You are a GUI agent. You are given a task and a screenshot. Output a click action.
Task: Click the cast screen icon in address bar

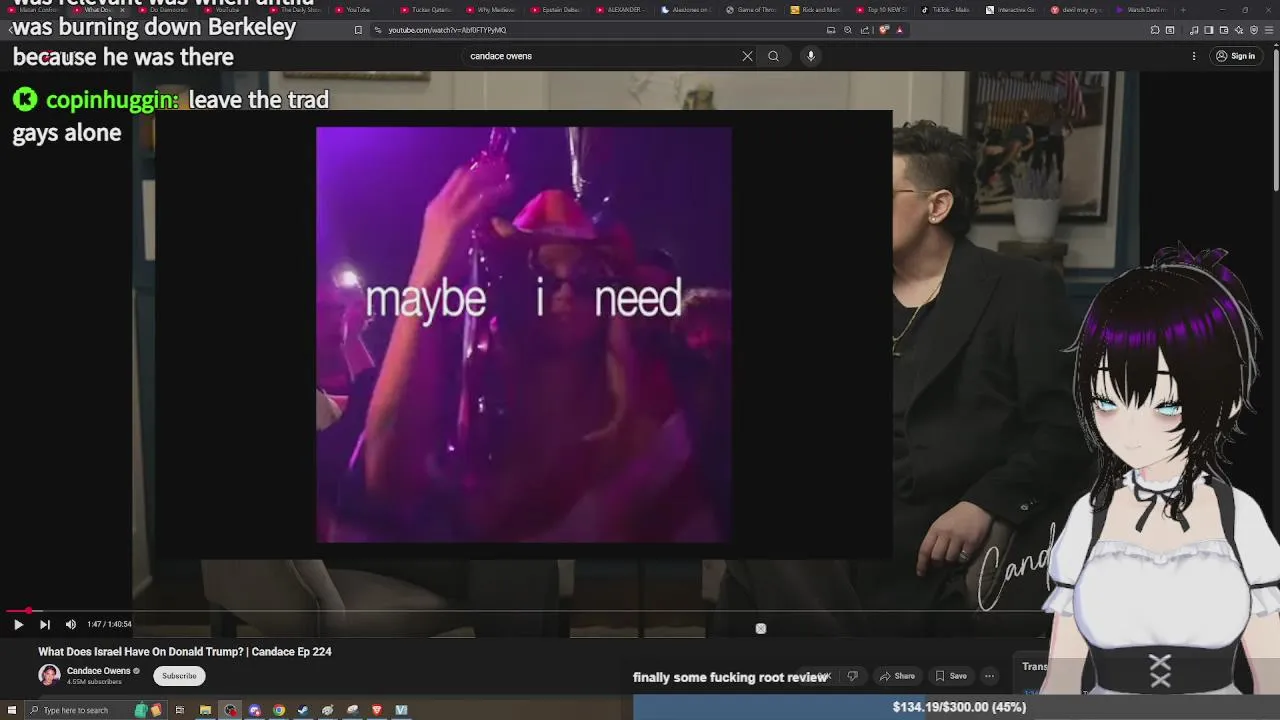click(x=831, y=30)
